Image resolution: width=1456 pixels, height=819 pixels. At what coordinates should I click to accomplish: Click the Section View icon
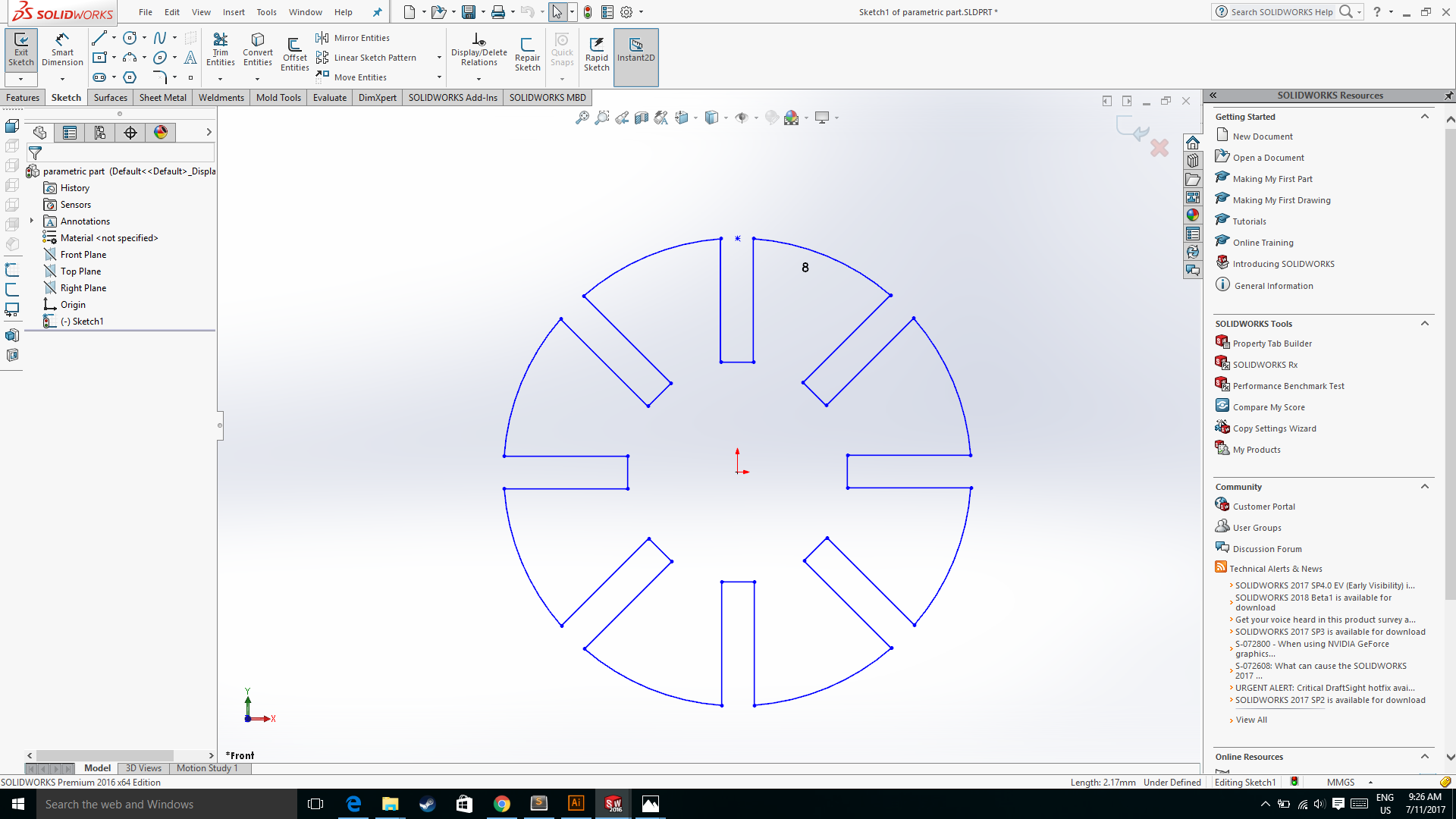[x=641, y=118]
